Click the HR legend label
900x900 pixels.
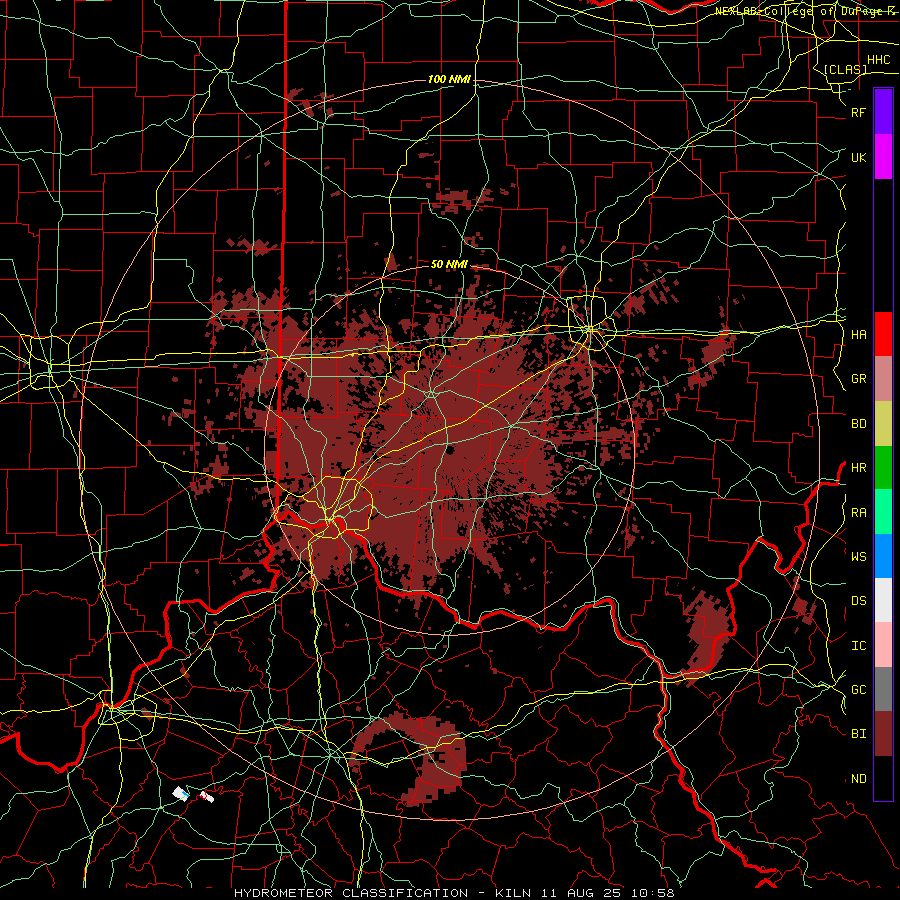tap(858, 468)
